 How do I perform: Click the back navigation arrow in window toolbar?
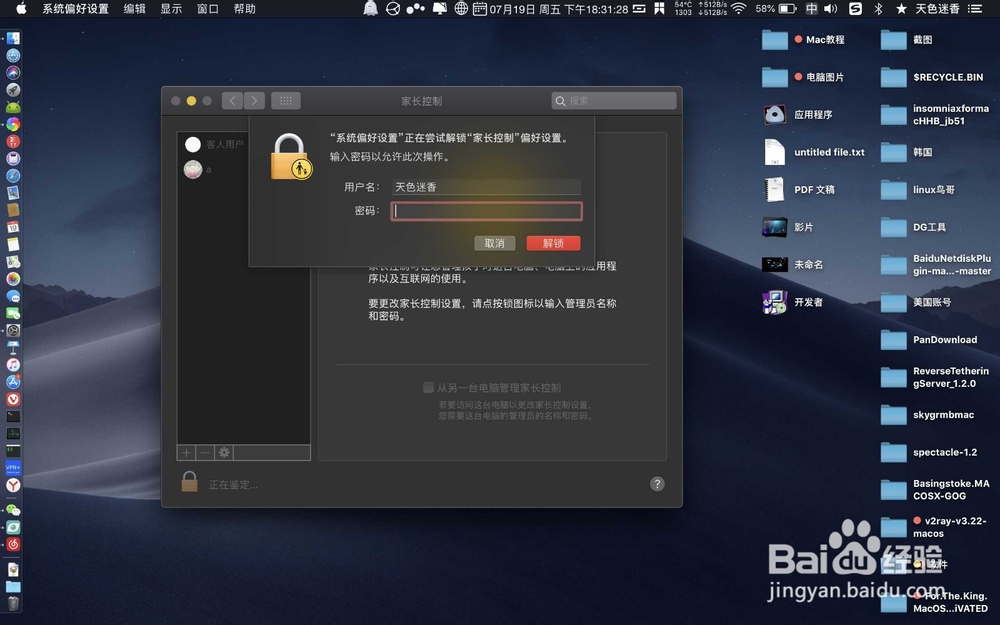pyautogui.click(x=231, y=100)
